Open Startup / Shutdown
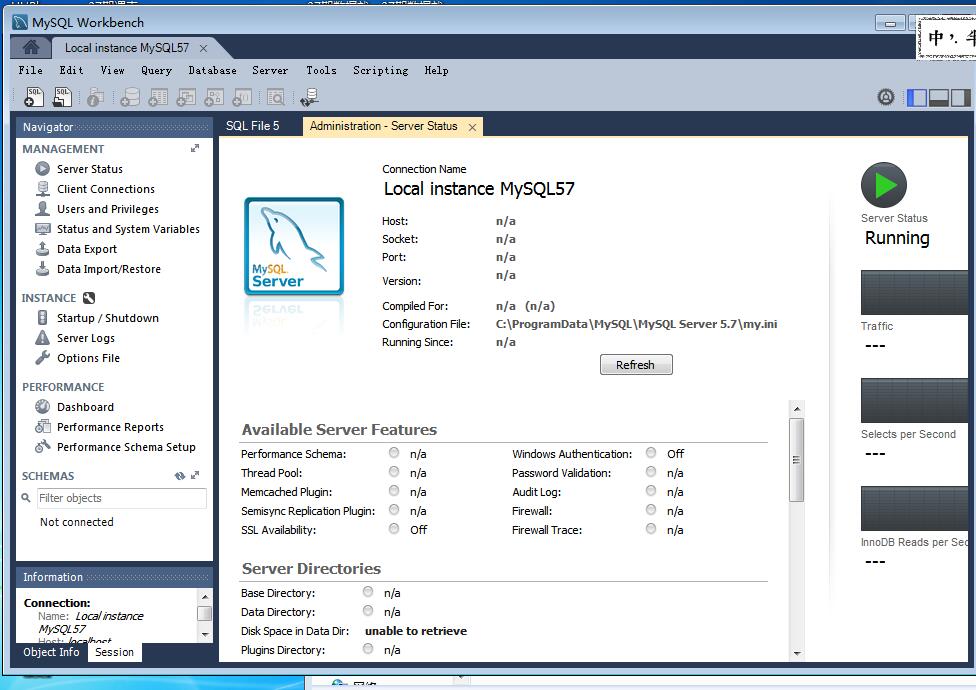Image resolution: width=976 pixels, height=690 pixels. click(108, 318)
